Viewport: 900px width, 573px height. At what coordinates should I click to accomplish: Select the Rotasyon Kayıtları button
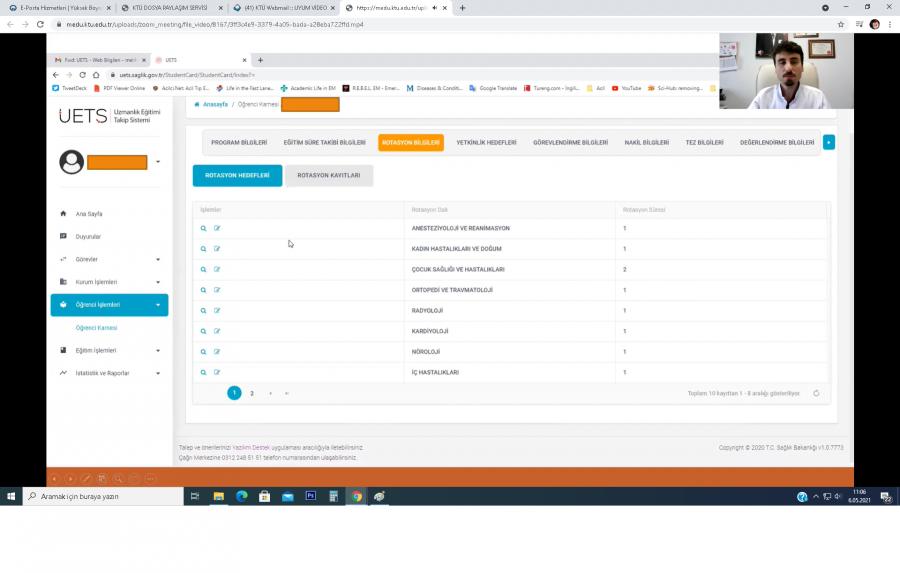coord(328,176)
